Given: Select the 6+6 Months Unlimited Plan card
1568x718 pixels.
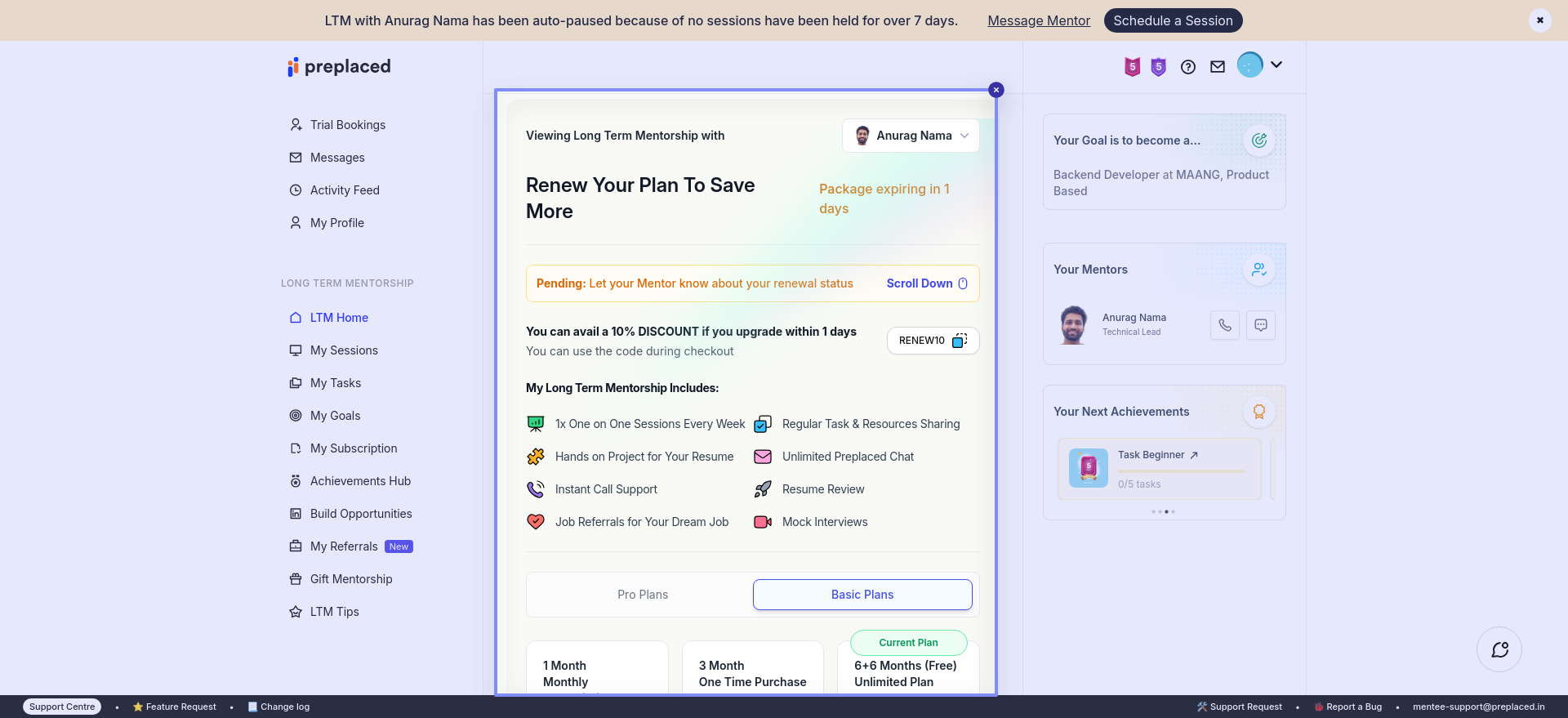Looking at the screenshot, I should 908,670.
